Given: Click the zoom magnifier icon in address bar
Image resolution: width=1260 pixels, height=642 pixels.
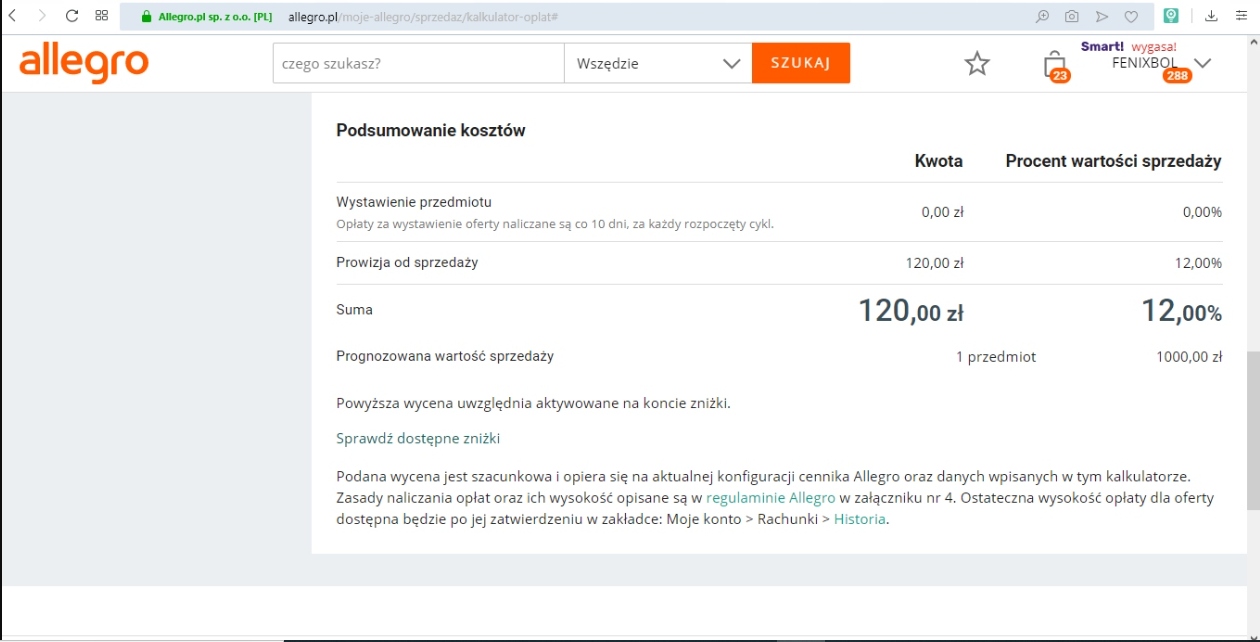Looking at the screenshot, I should point(1042,16).
